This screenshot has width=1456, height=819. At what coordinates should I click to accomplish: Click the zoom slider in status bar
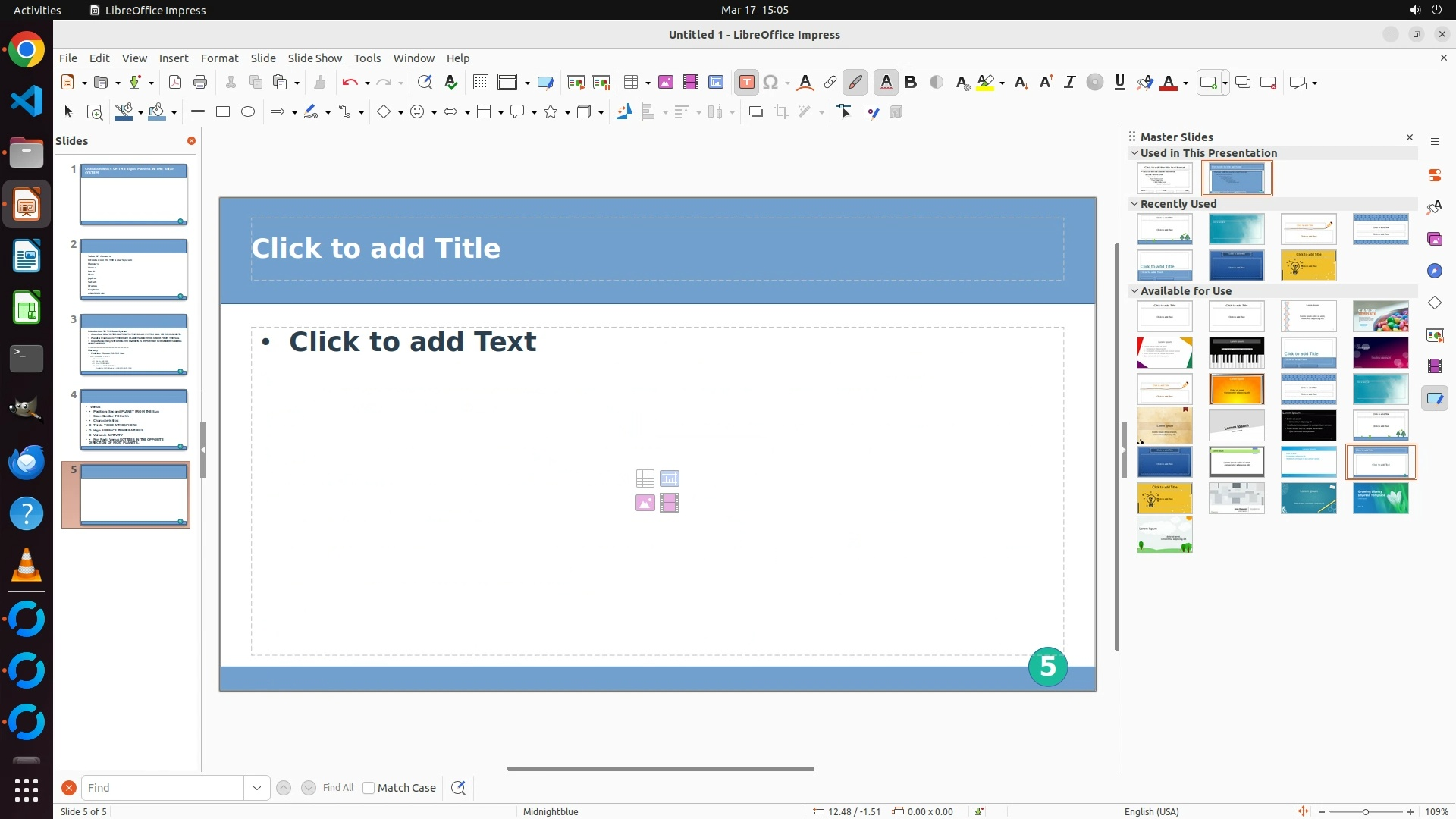click(1365, 812)
